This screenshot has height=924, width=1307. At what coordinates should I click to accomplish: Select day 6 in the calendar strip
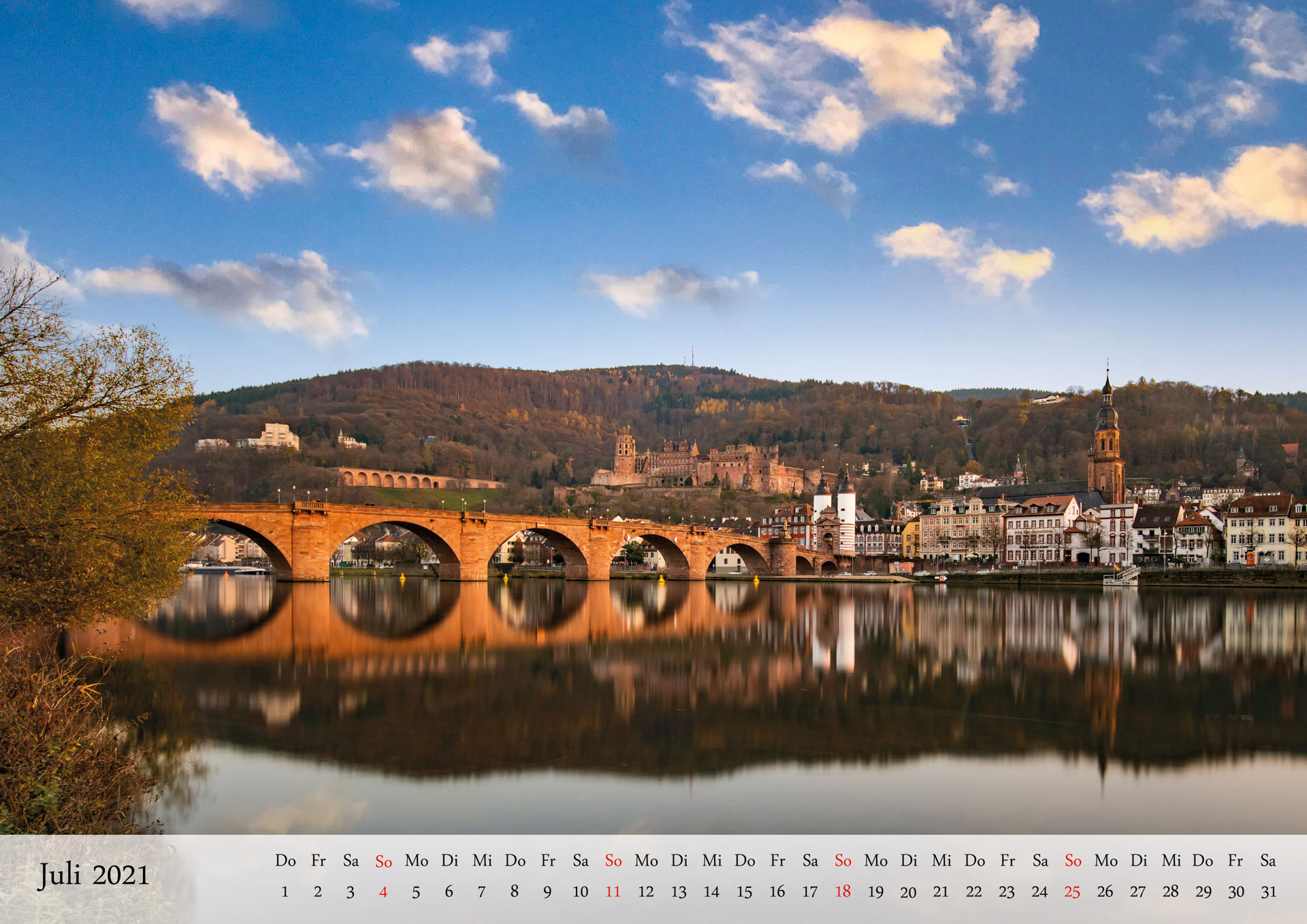[x=449, y=891]
